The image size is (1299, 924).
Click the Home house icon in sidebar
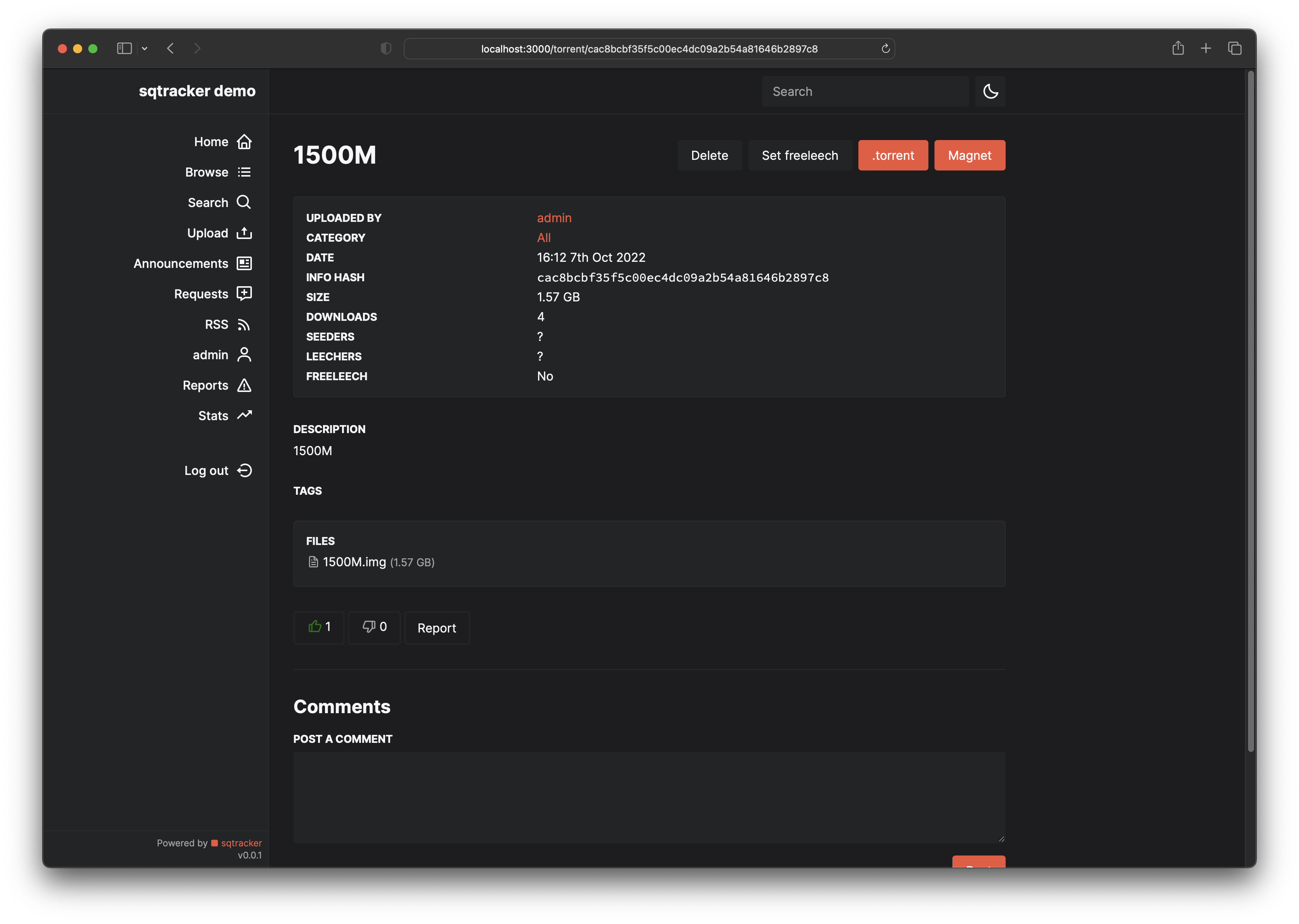tap(244, 142)
